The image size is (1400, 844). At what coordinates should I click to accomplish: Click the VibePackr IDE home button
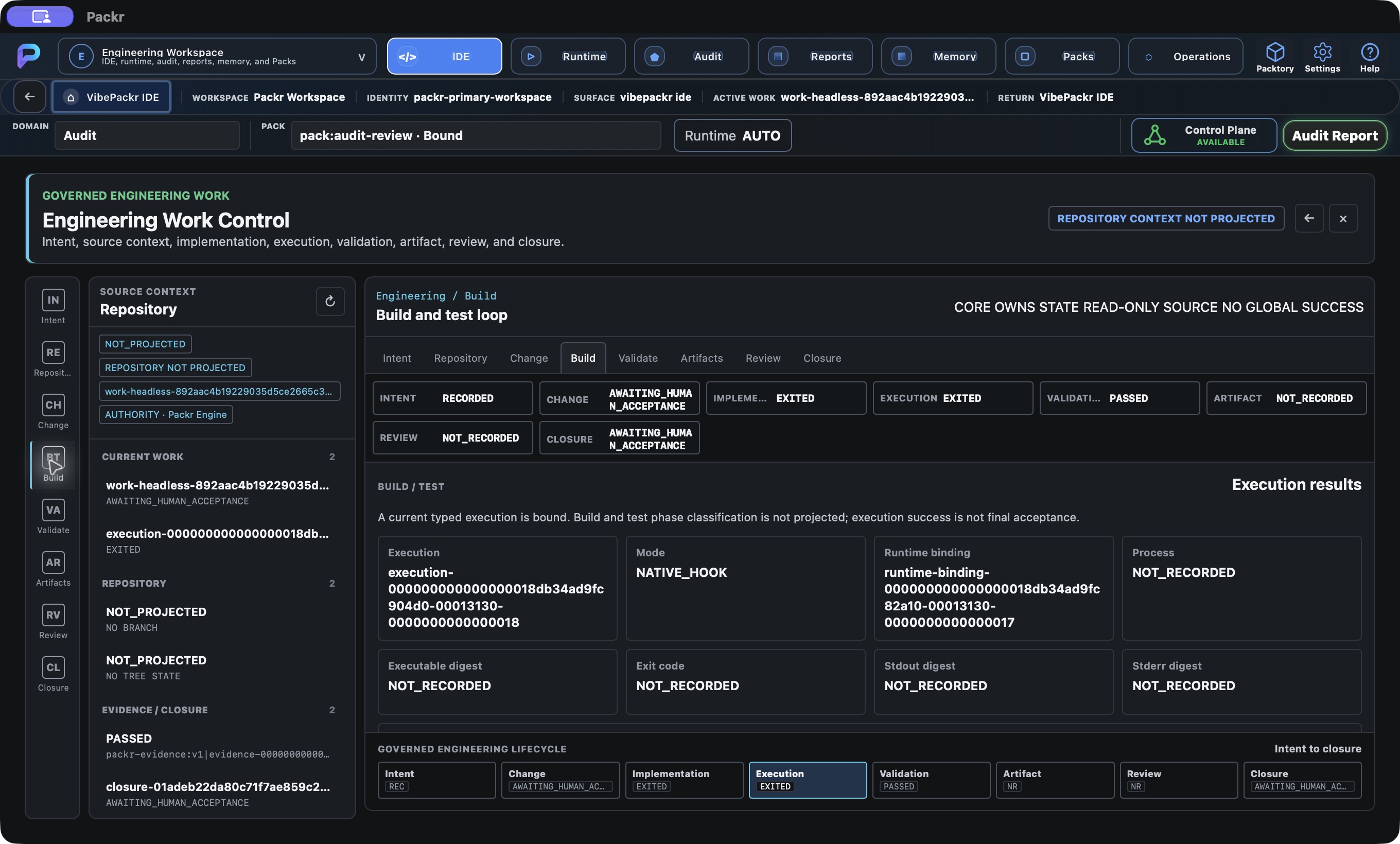[111, 97]
